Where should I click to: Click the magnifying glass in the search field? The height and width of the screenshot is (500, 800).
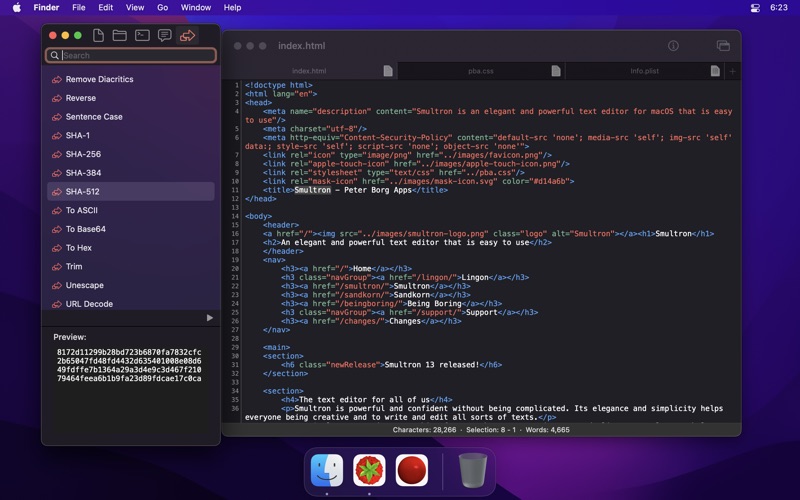click(55, 55)
